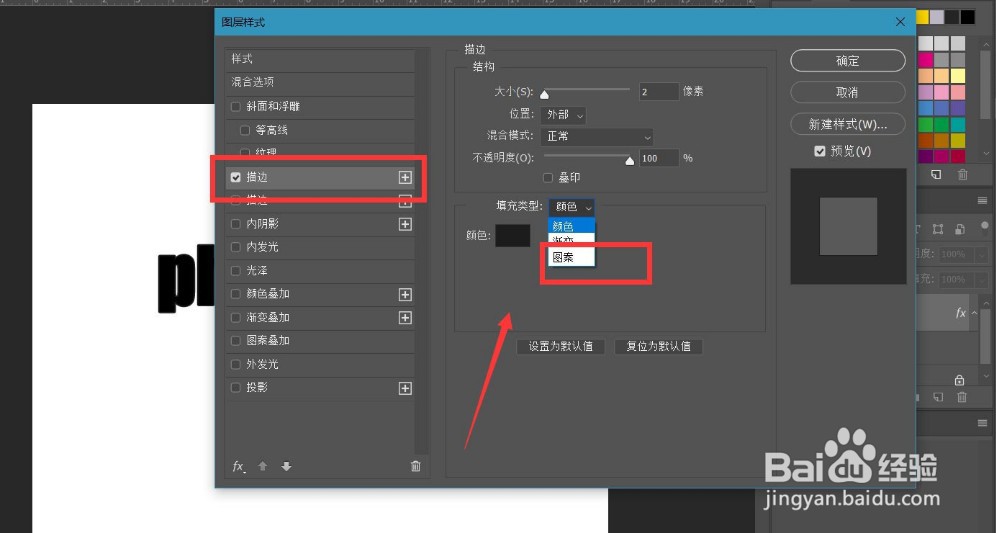Open the layer opacity dropdown arrow
This screenshot has width=996, height=533.
(x=982, y=254)
